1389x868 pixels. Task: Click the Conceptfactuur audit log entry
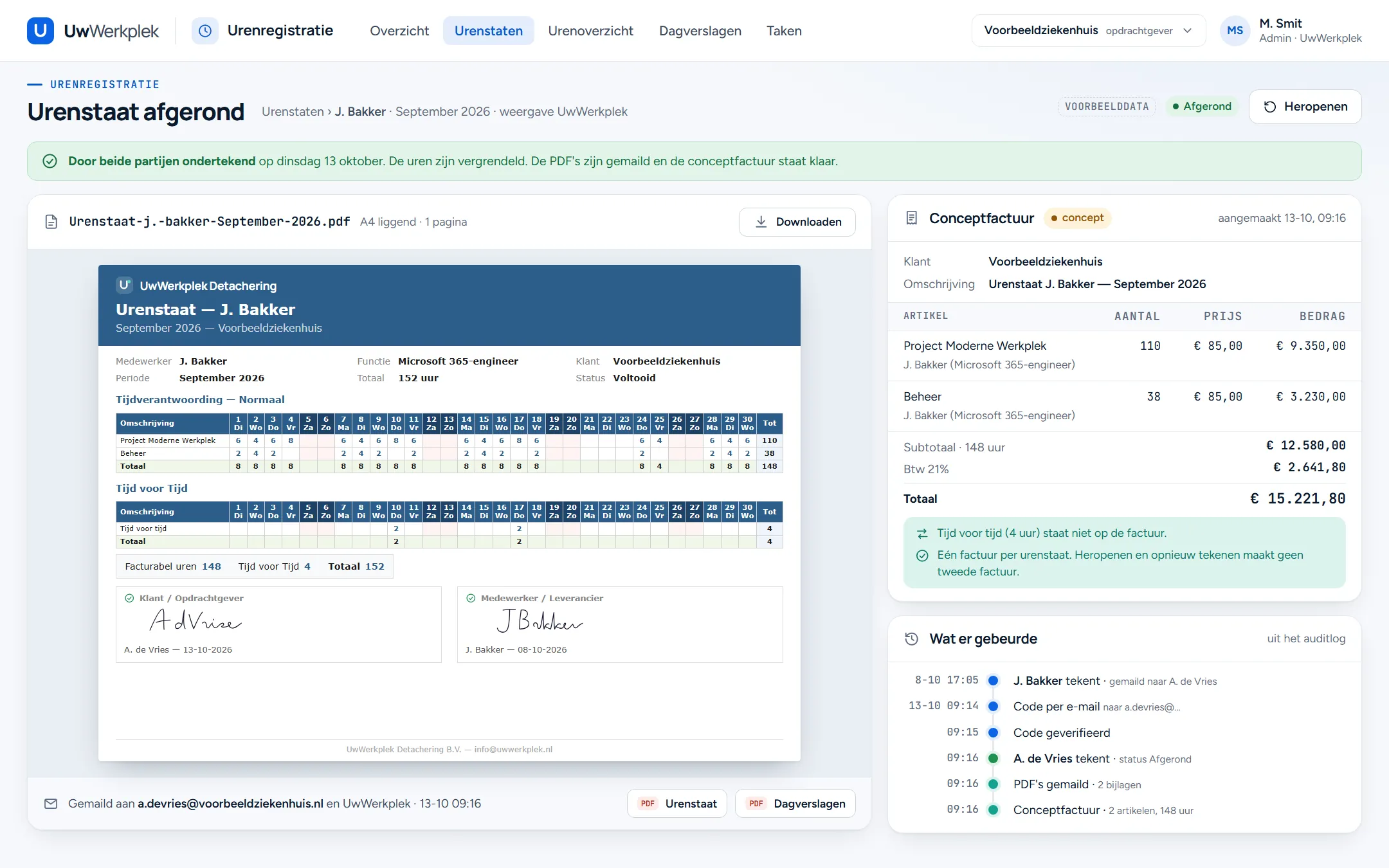click(1103, 810)
